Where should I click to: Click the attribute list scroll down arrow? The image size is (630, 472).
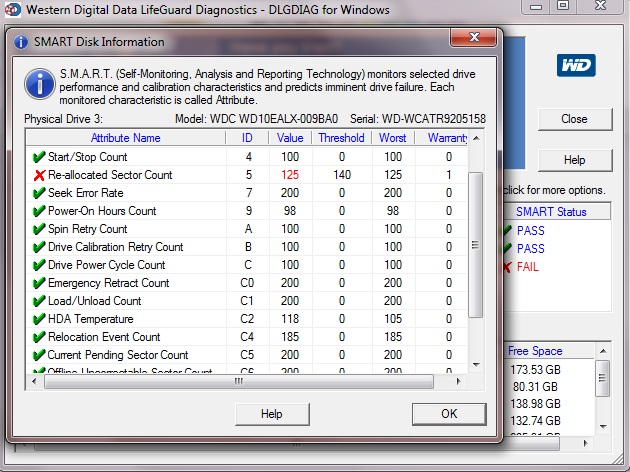coord(476,365)
